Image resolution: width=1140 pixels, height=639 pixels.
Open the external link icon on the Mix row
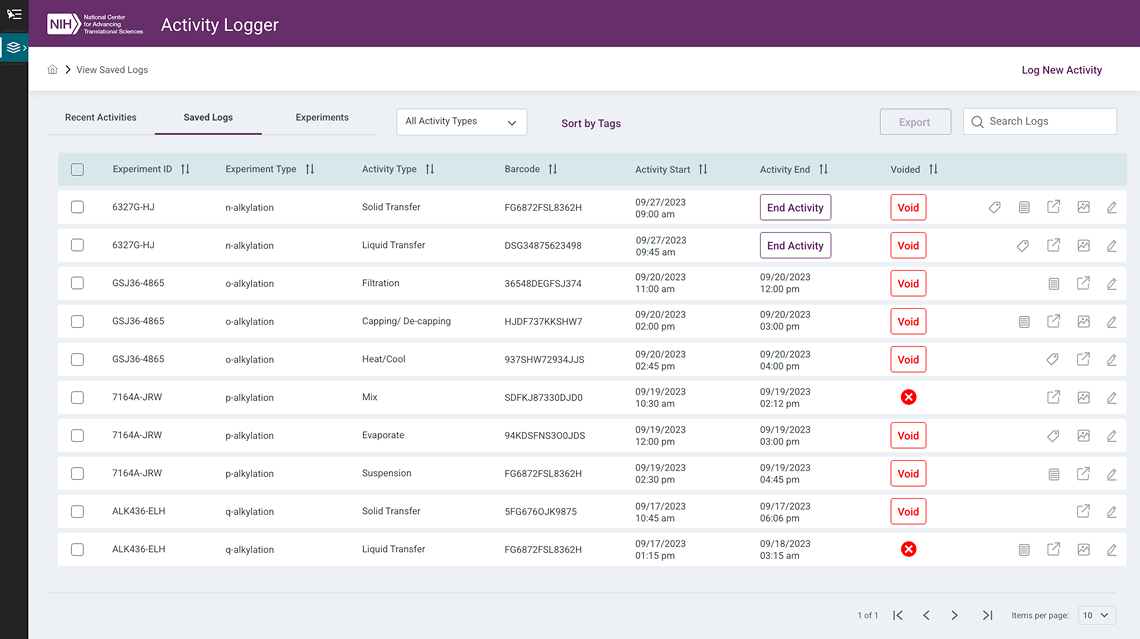coord(1053,397)
